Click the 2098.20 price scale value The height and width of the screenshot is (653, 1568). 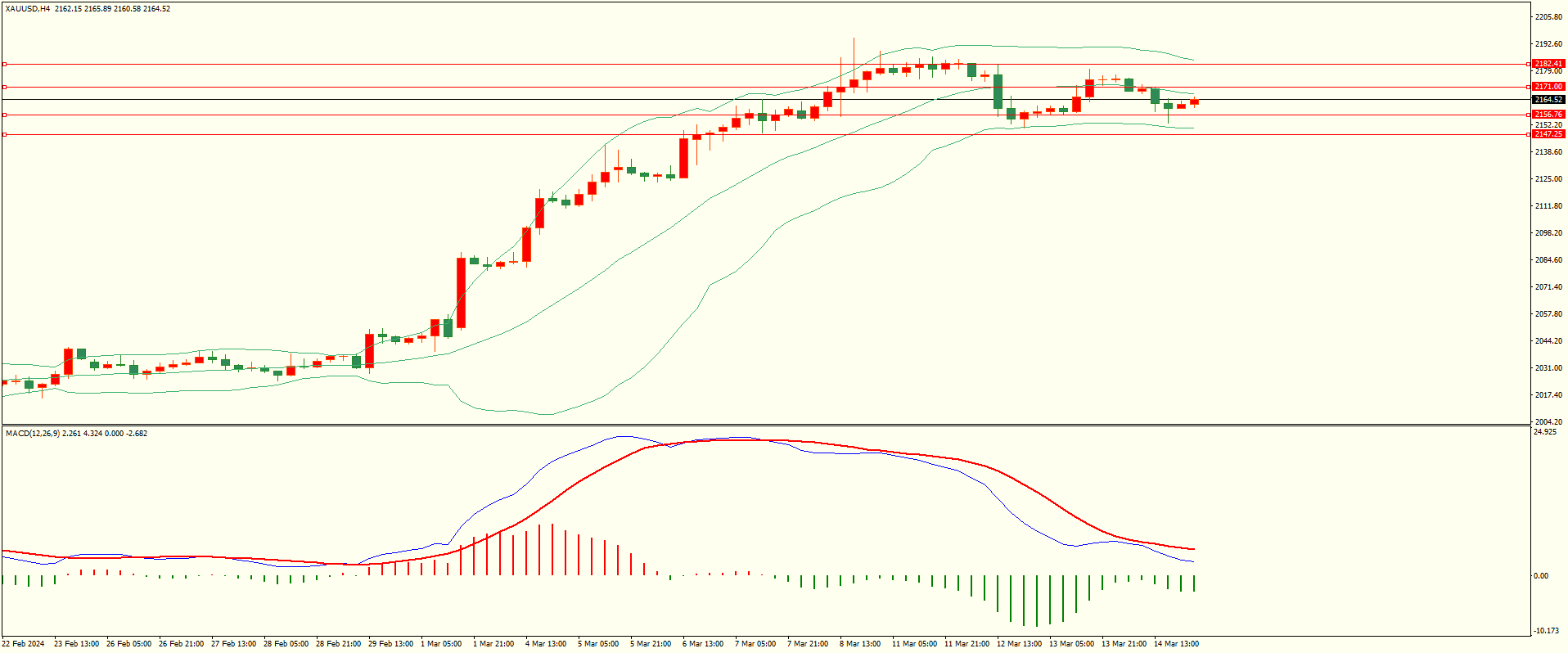[x=1548, y=233]
